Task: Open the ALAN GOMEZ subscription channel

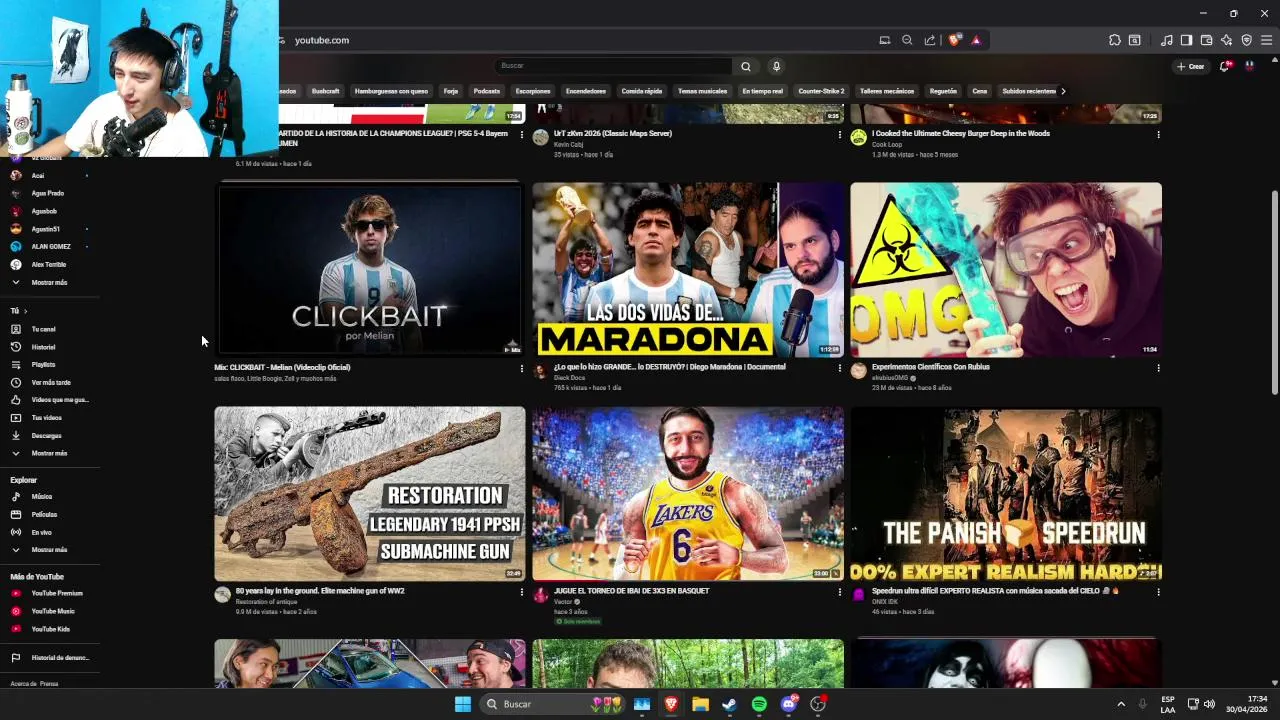Action: tap(50, 247)
